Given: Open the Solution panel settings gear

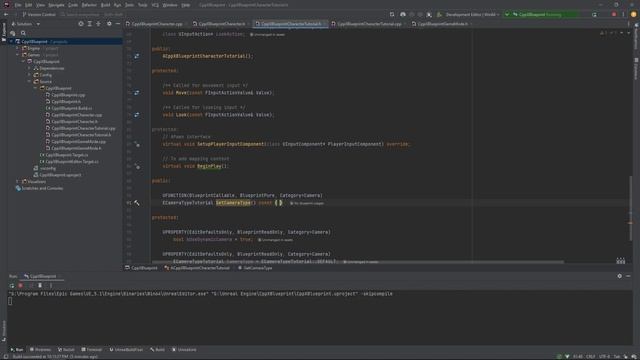Looking at the screenshot, I should pos(109,24).
